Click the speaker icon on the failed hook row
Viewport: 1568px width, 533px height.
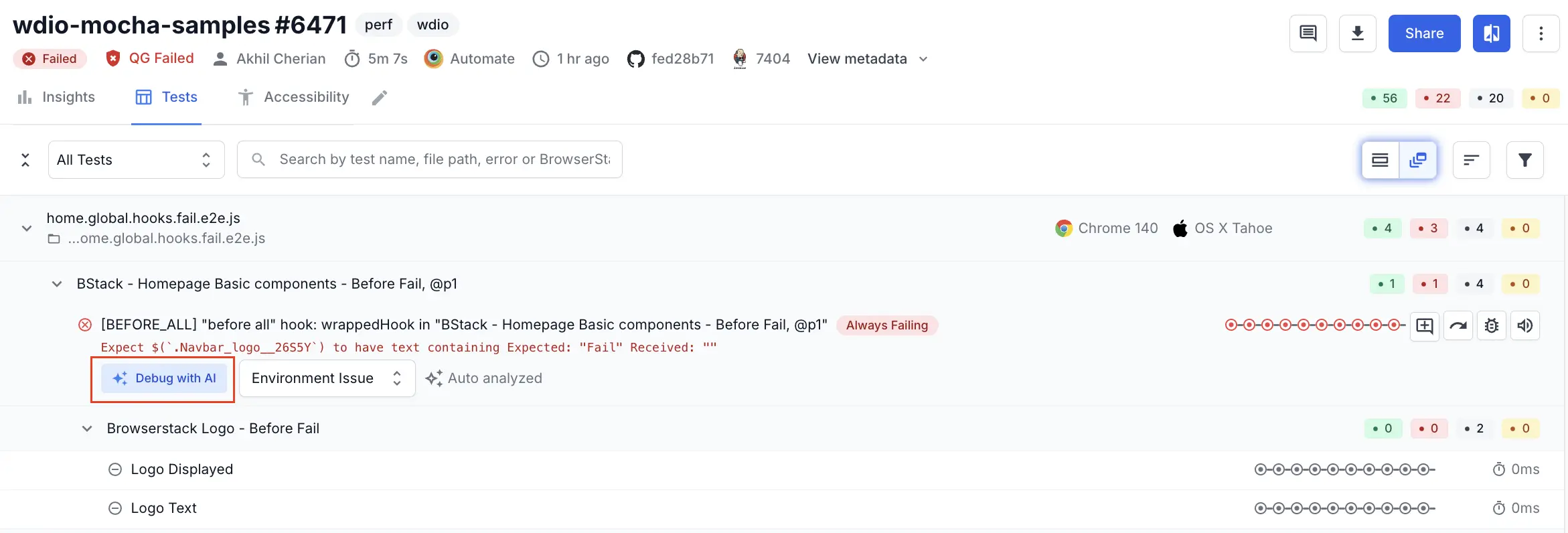pyautogui.click(x=1524, y=326)
